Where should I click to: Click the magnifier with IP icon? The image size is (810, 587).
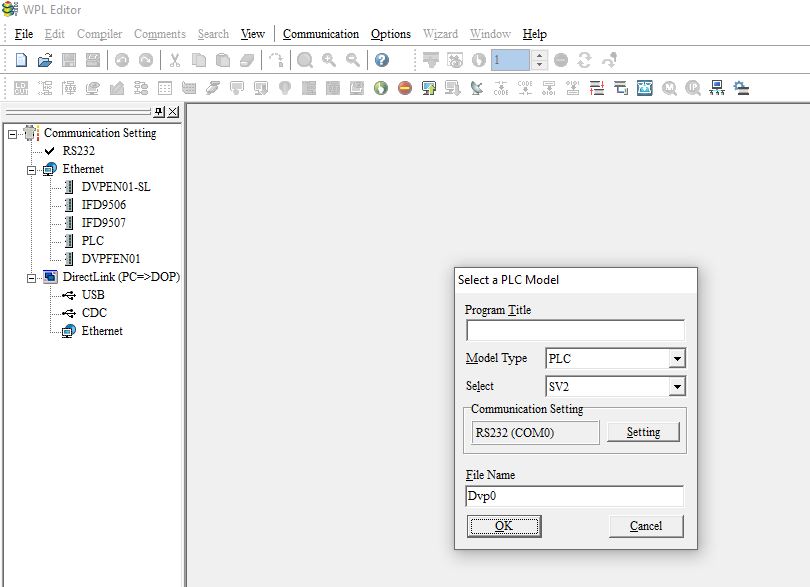click(x=693, y=88)
